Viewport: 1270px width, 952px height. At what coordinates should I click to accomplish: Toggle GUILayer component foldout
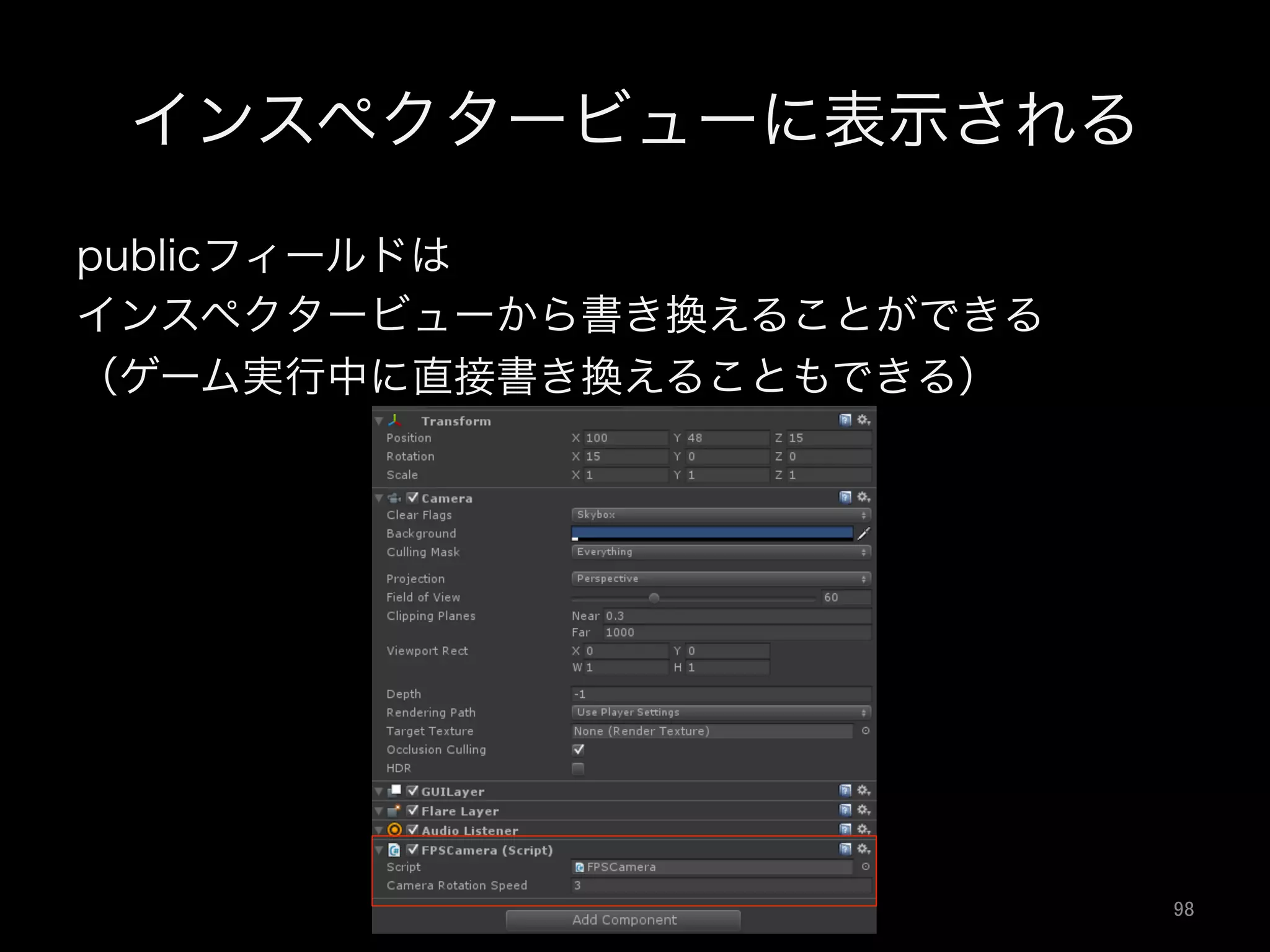pyautogui.click(x=379, y=791)
